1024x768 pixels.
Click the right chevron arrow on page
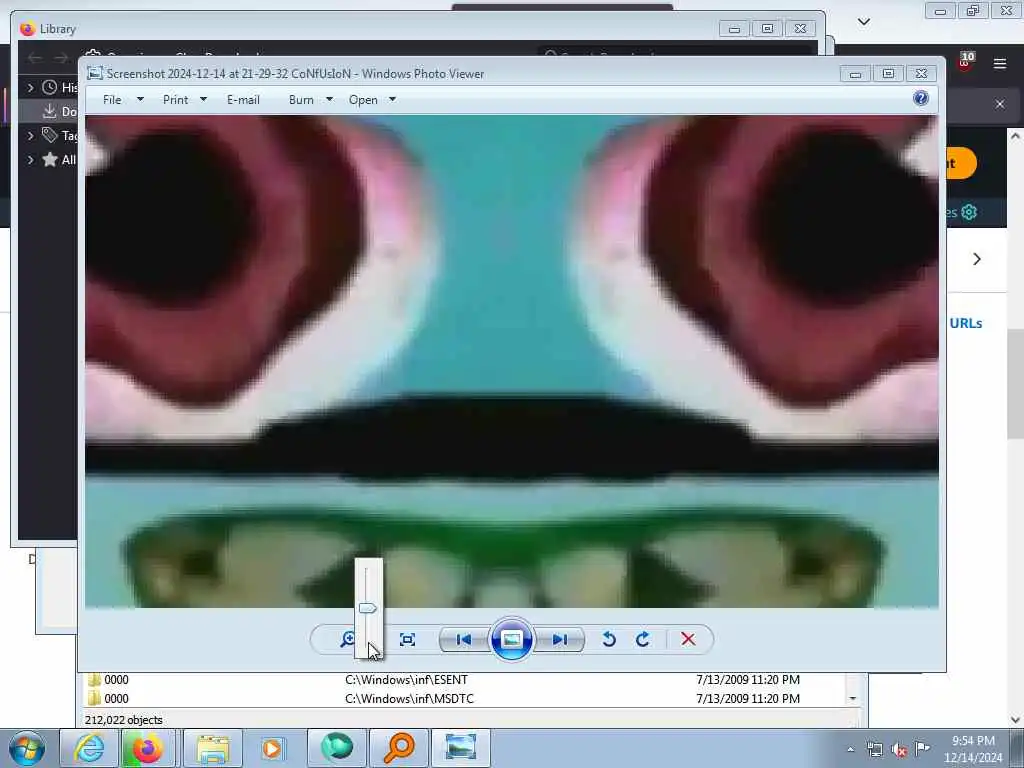pos(977,259)
